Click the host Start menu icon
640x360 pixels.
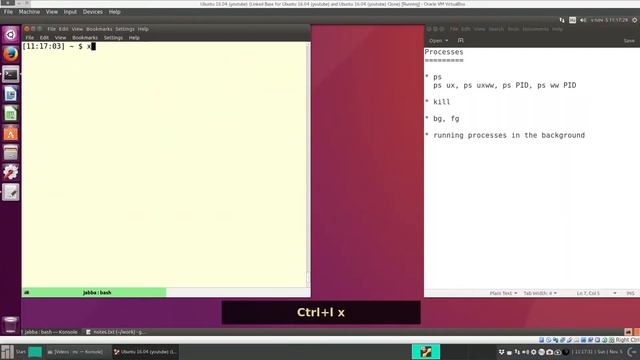7,352
